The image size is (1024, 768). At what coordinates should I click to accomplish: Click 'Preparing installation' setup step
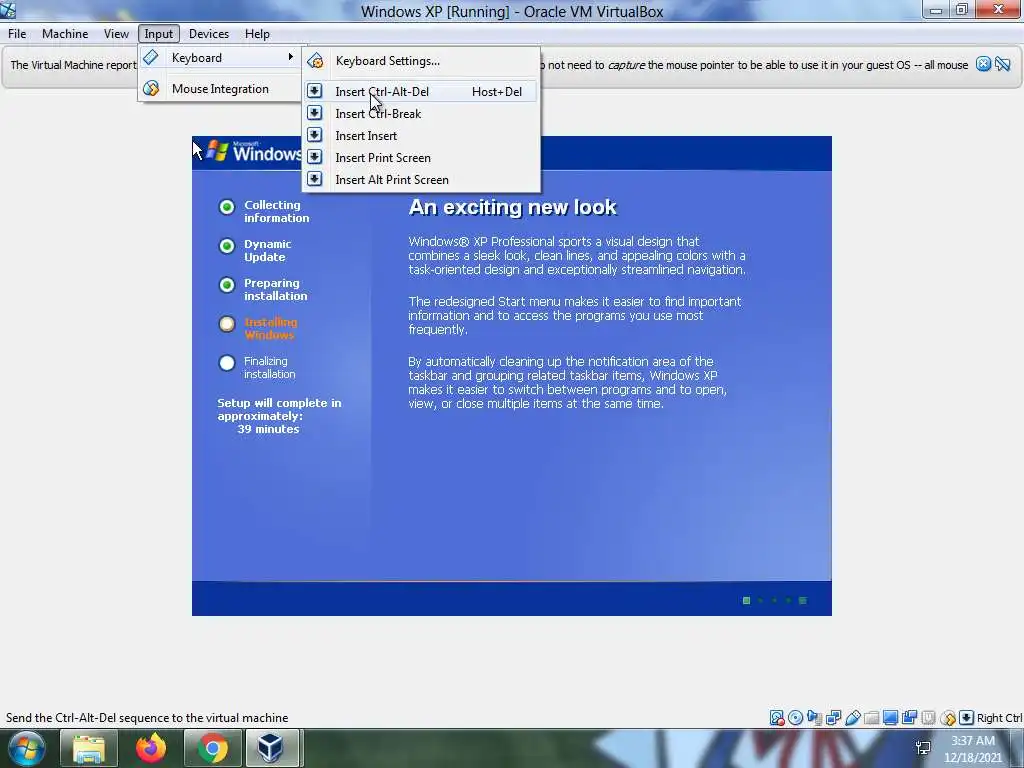[276, 289]
